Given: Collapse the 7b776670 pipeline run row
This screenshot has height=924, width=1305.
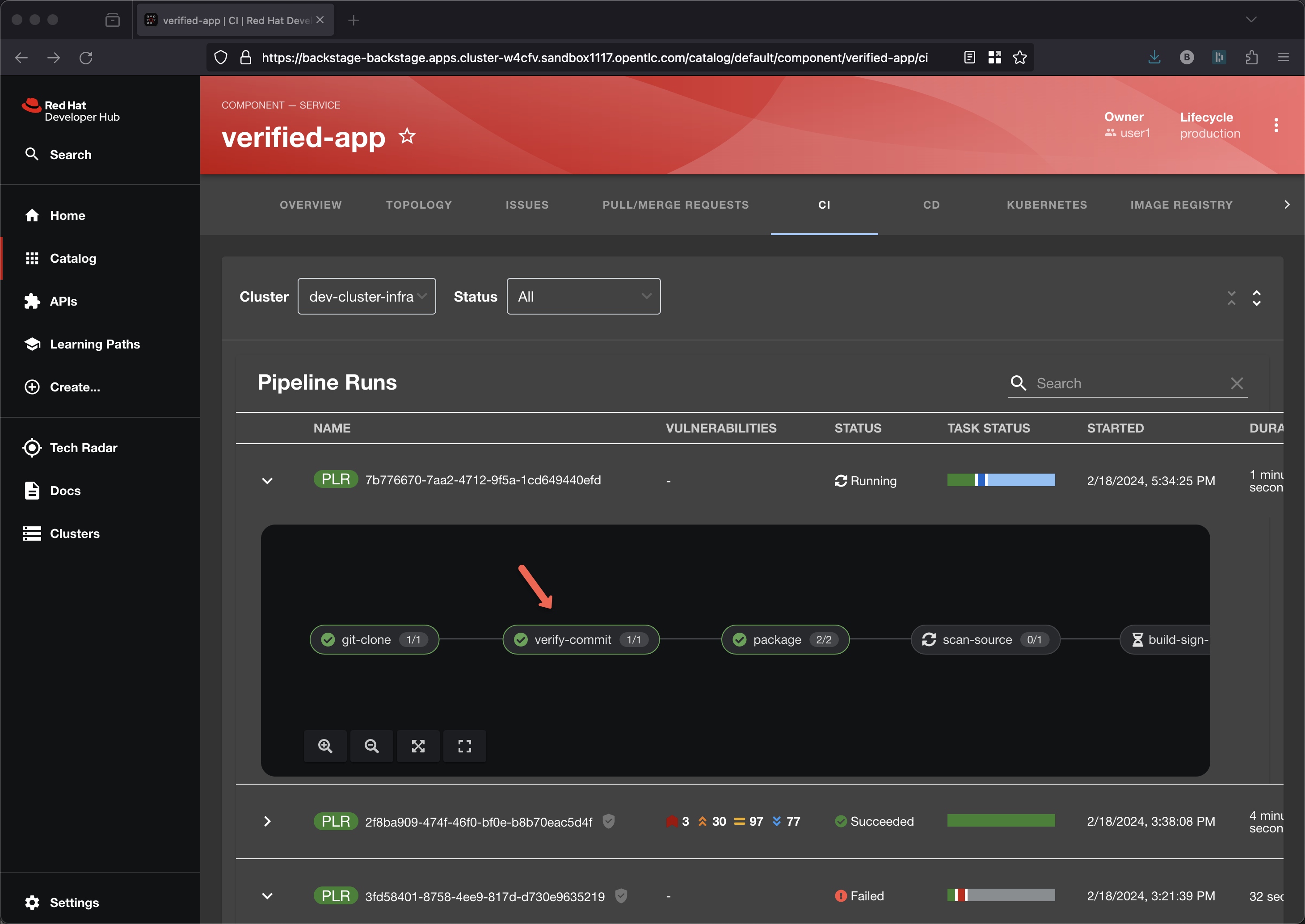Looking at the screenshot, I should 268,481.
